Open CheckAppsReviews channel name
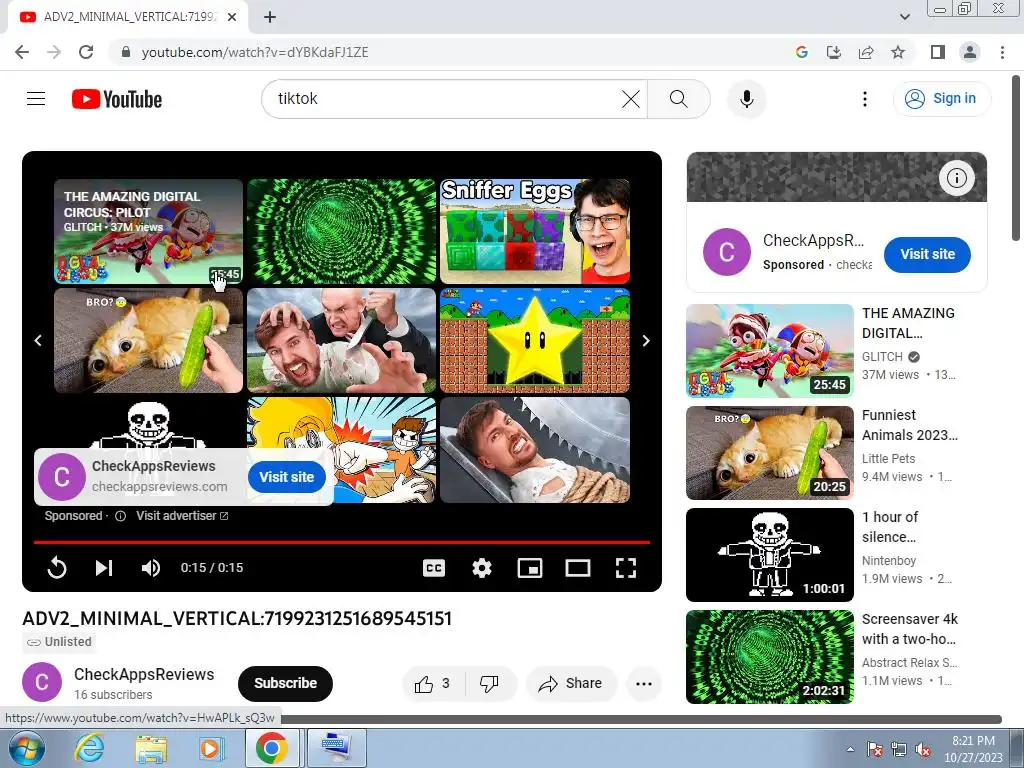 click(x=144, y=674)
